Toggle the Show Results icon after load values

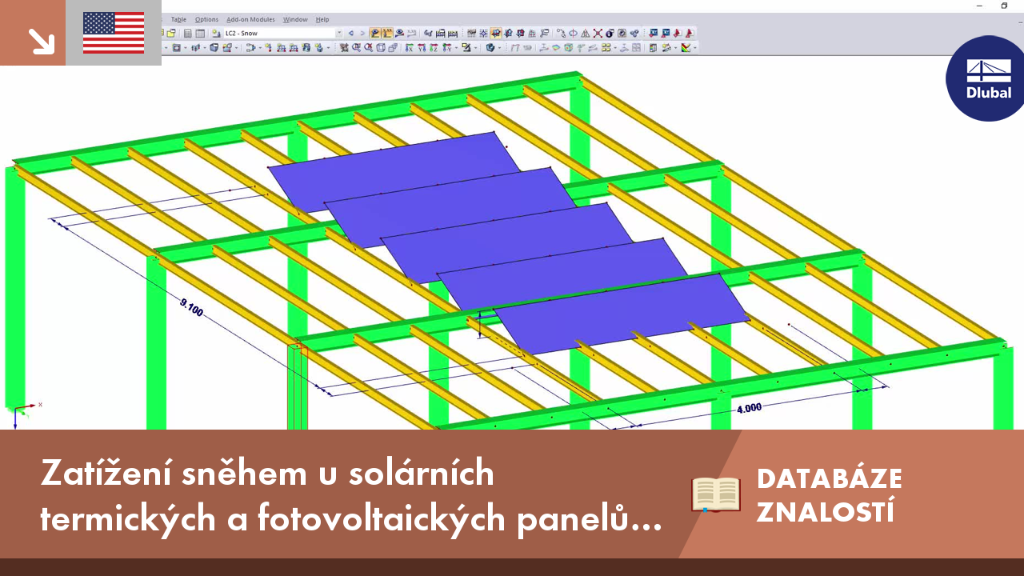point(400,33)
